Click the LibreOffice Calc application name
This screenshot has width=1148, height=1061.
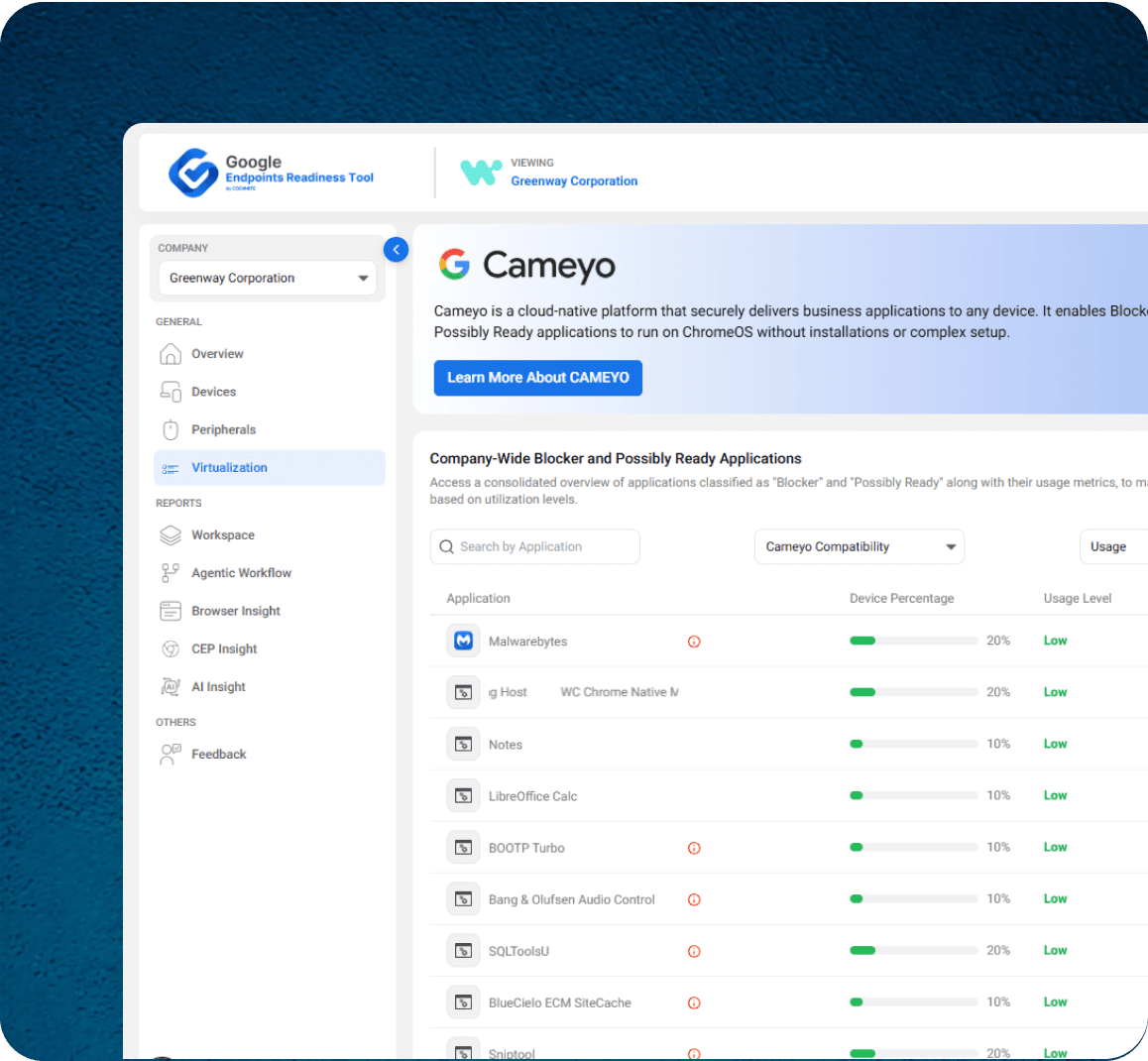533,796
